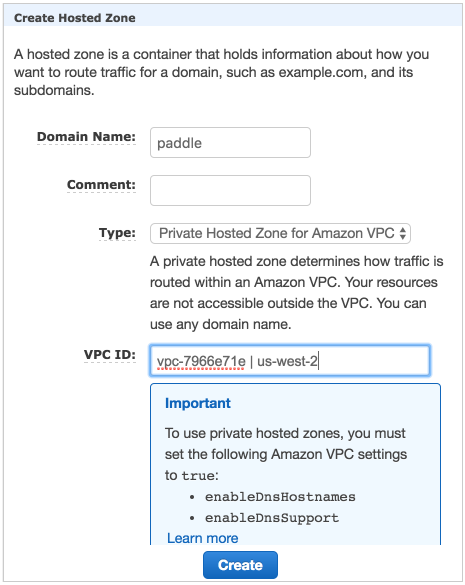Click inside the VPC ID input field

tap(290, 361)
